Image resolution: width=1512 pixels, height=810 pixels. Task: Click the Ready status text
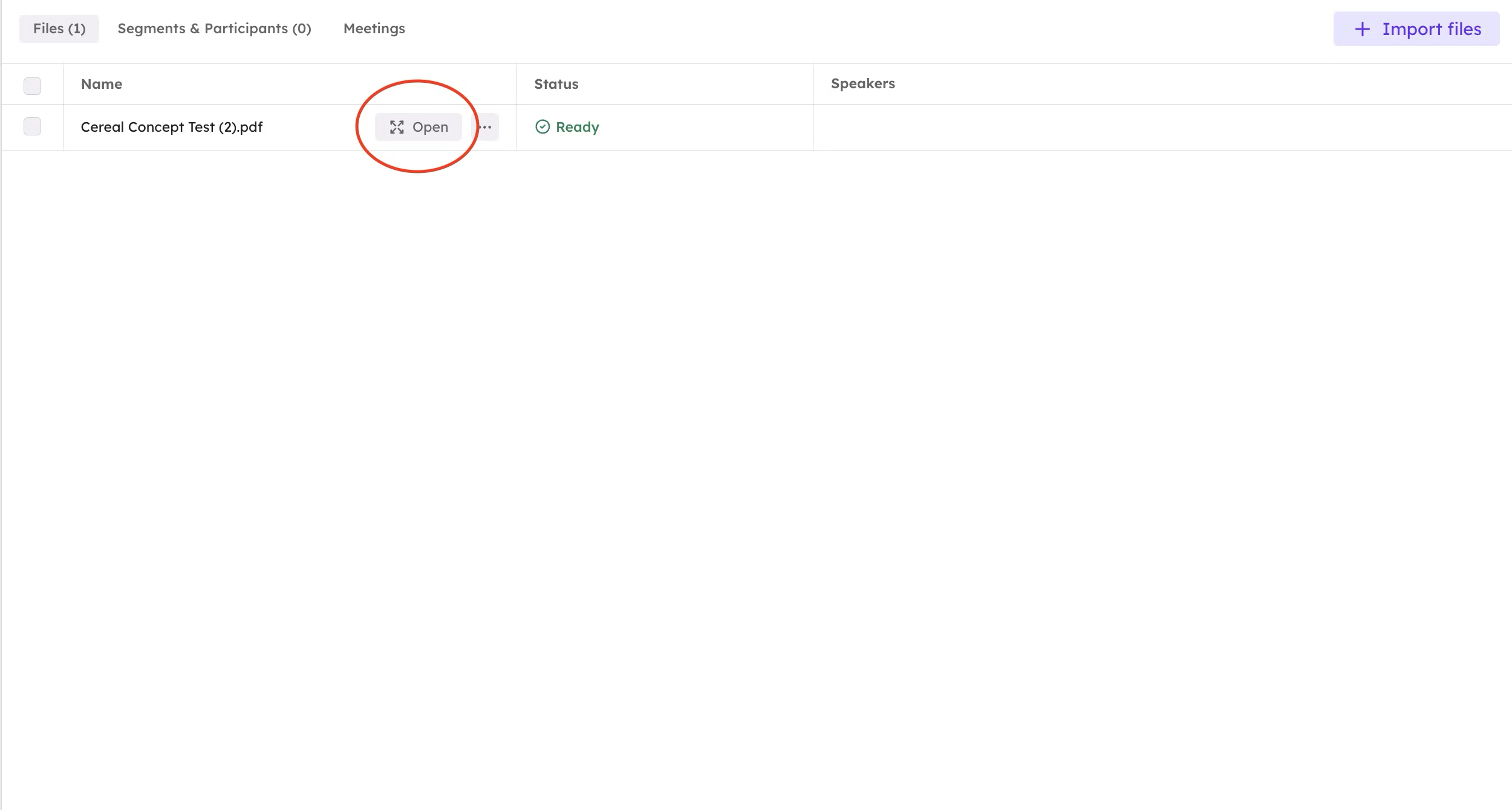[x=577, y=127]
